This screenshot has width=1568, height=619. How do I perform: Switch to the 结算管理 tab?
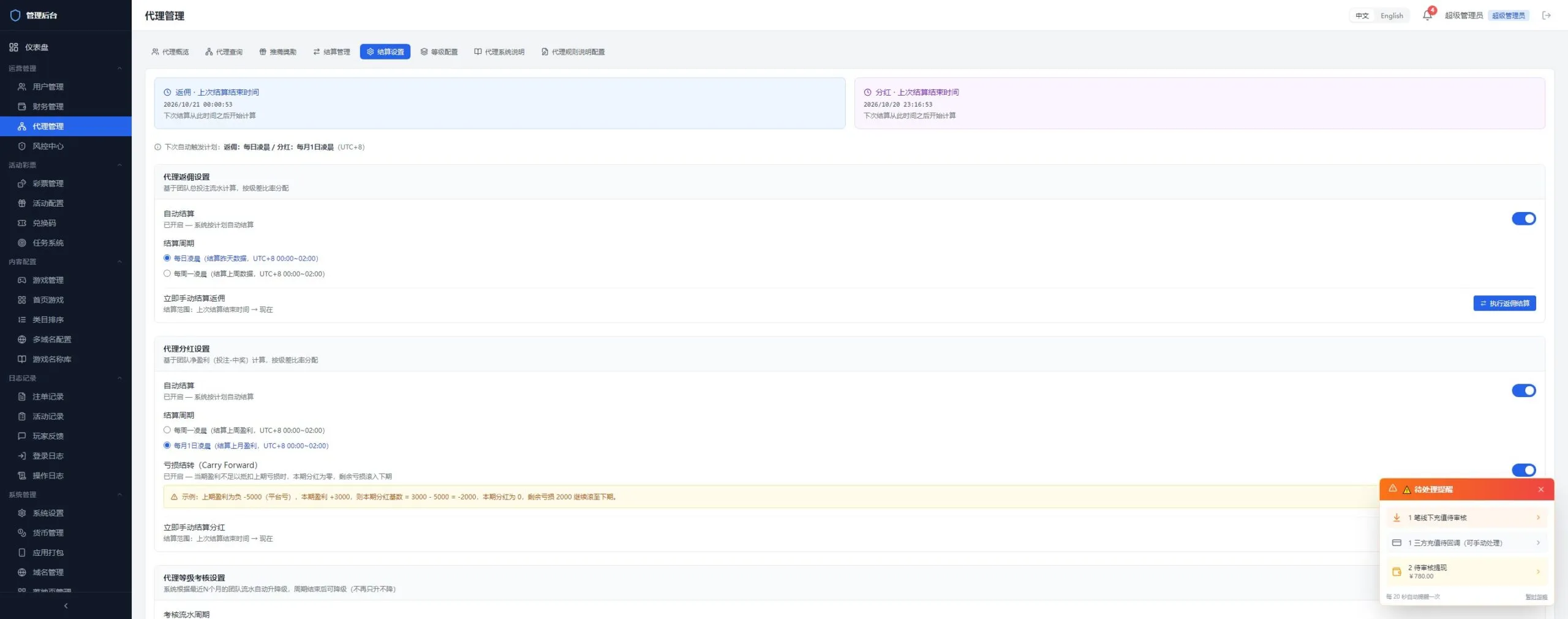[331, 52]
